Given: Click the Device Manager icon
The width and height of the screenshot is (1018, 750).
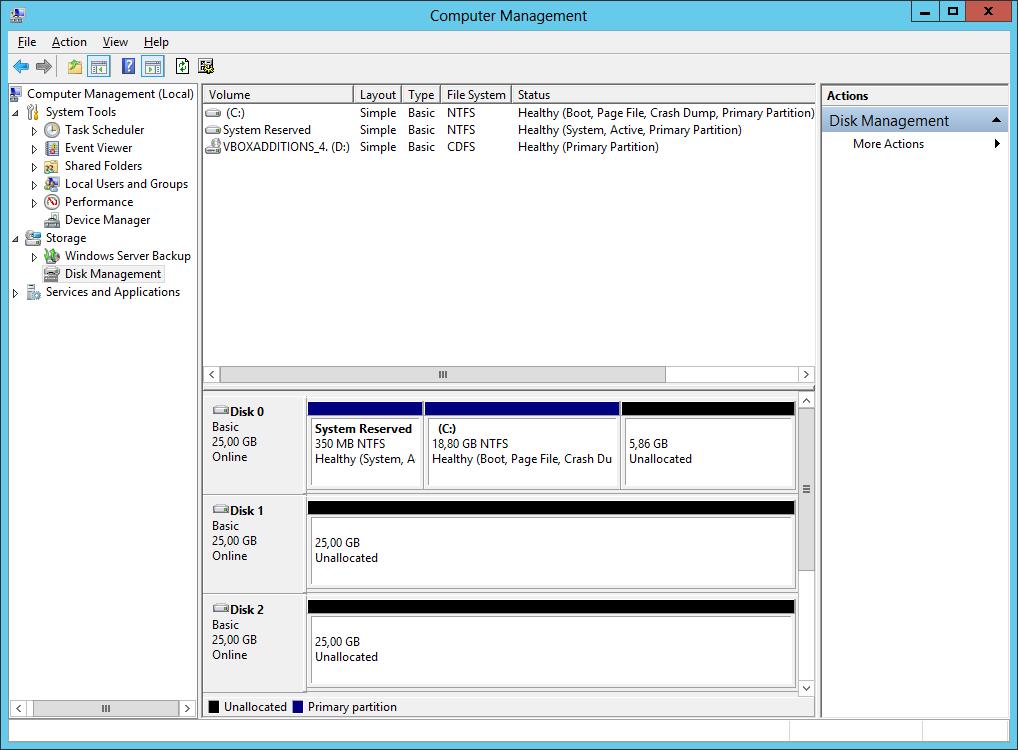Looking at the screenshot, I should click(52, 220).
